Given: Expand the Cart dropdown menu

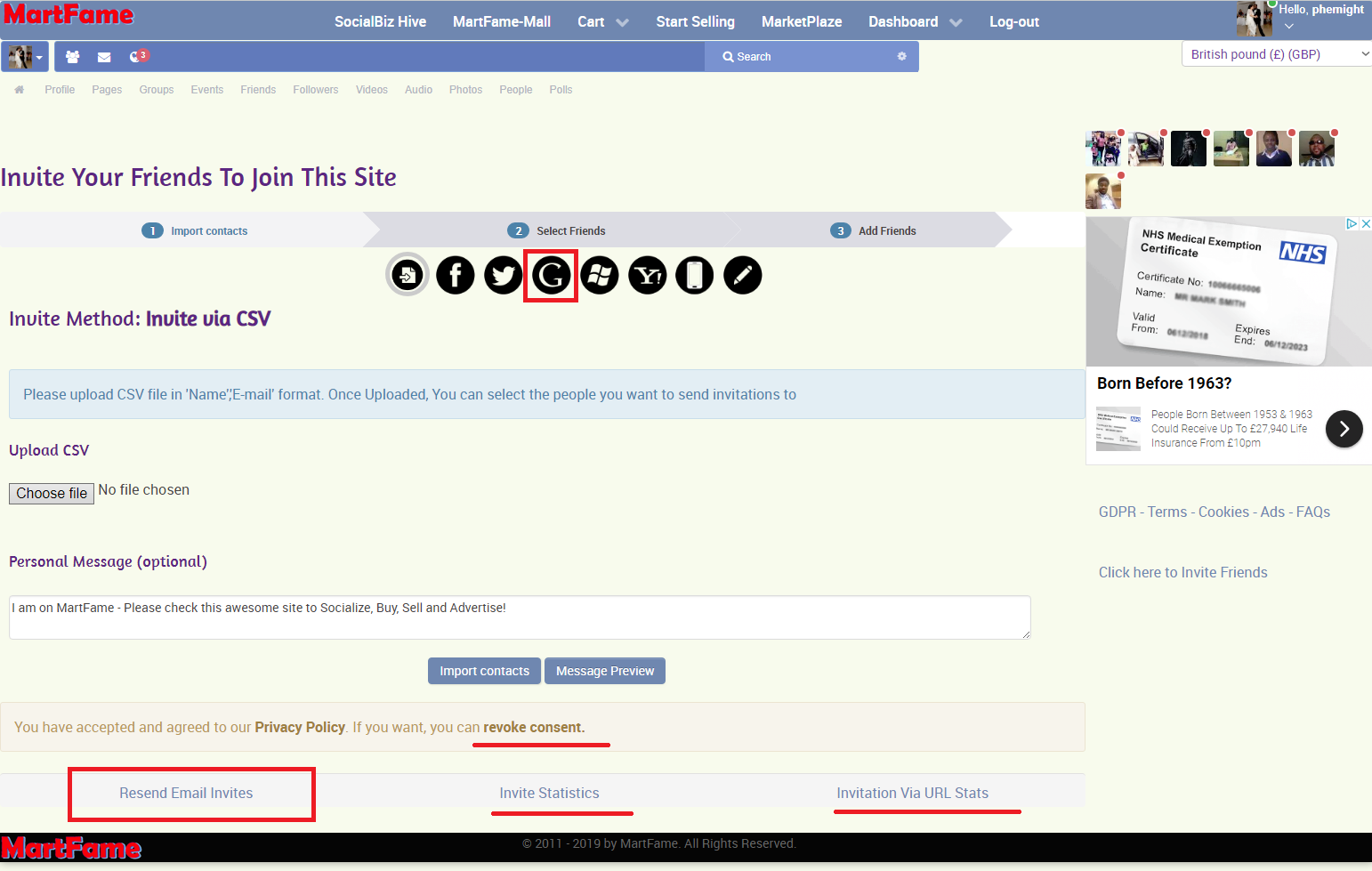Looking at the screenshot, I should (602, 21).
